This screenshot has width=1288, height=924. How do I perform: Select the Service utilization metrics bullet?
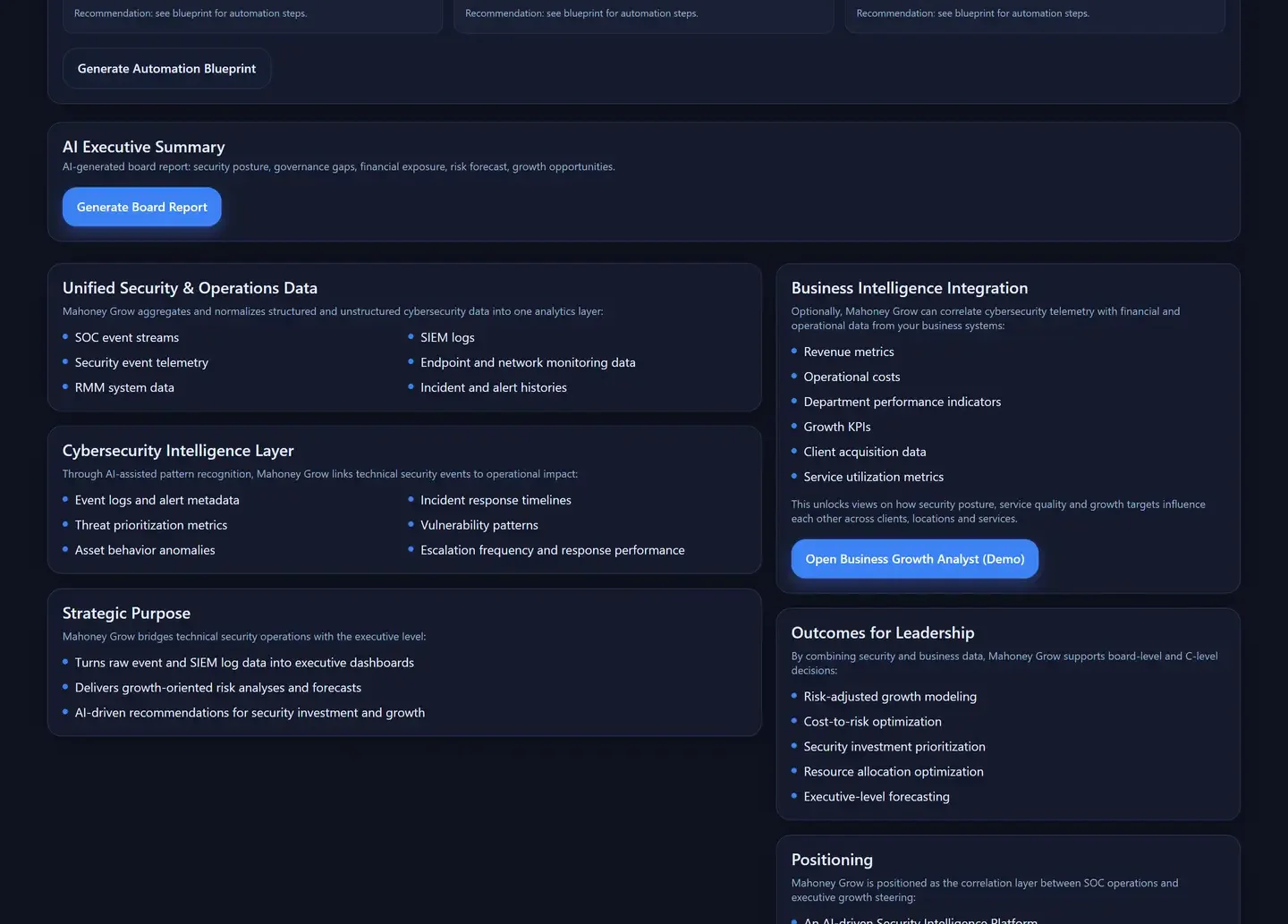873,477
